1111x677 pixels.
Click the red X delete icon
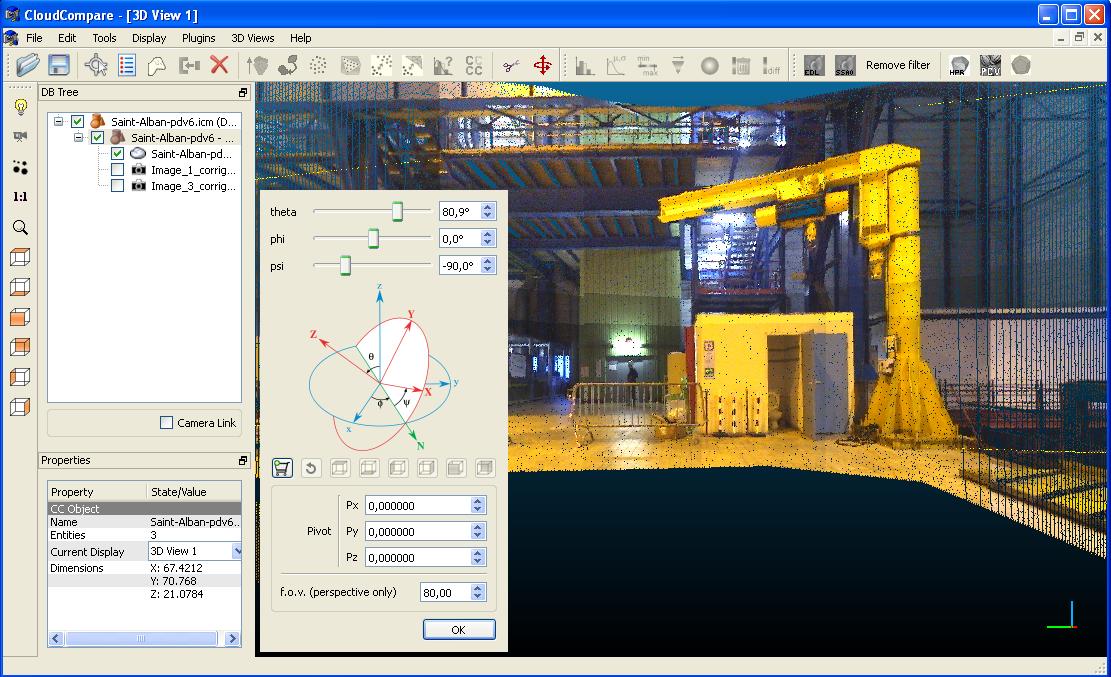pyautogui.click(x=220, y=65)
